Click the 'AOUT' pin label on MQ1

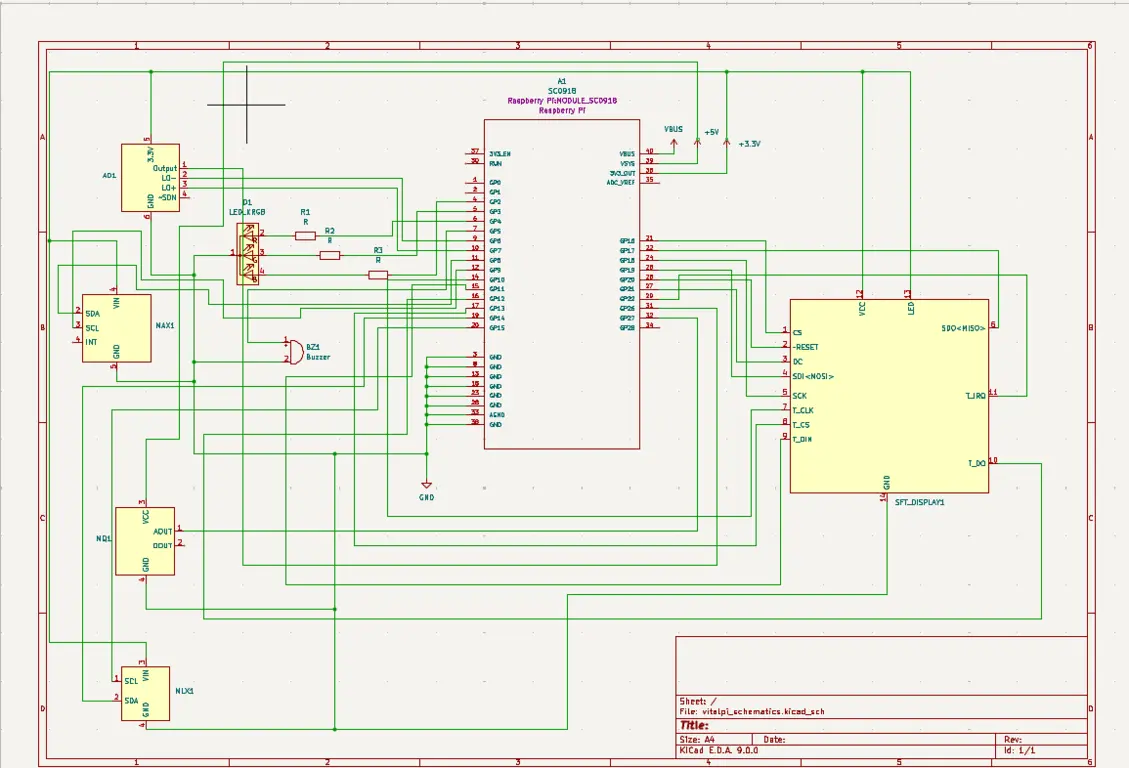point(163,531)
